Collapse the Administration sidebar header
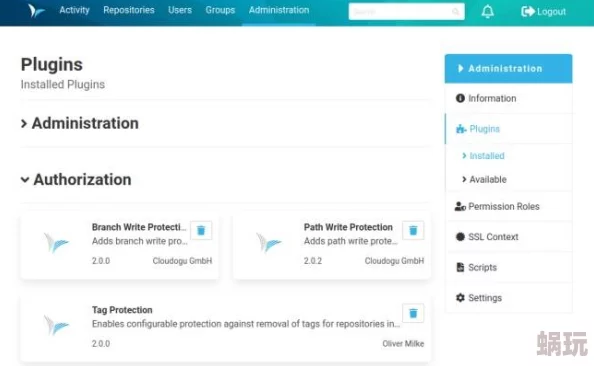Screen dimensions: 594x366 [x=508, y=69]
